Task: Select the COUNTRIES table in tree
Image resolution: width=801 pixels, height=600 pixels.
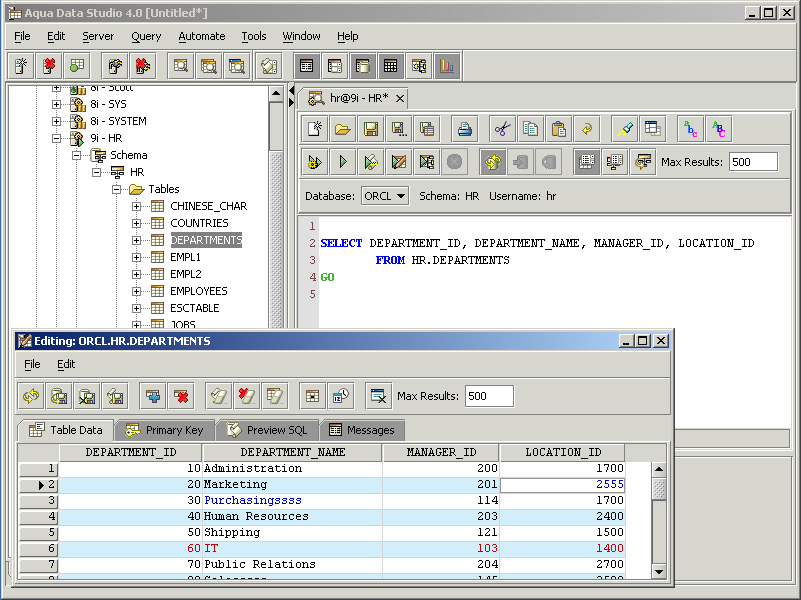Action: point(199,223)
